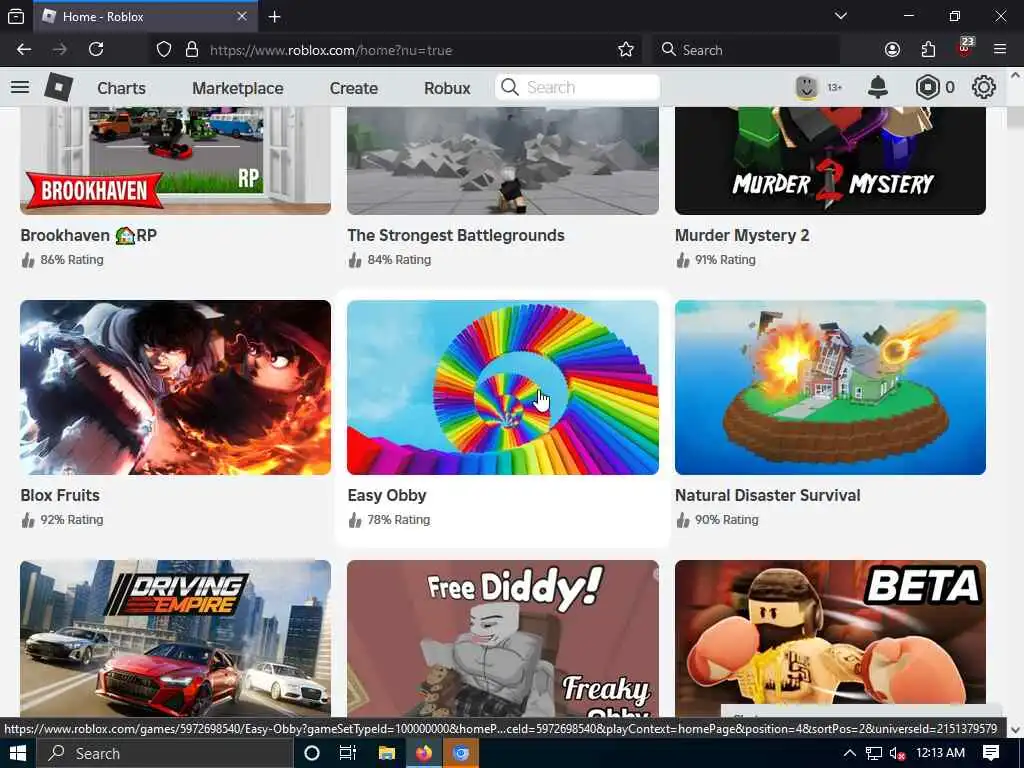
Task: Click the browser forward arrow
Action: point(59,49)
